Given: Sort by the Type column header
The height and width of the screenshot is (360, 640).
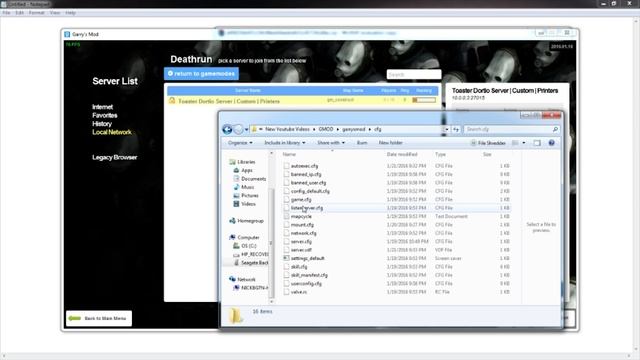Looking at the screenshot, I should point(440,154).
